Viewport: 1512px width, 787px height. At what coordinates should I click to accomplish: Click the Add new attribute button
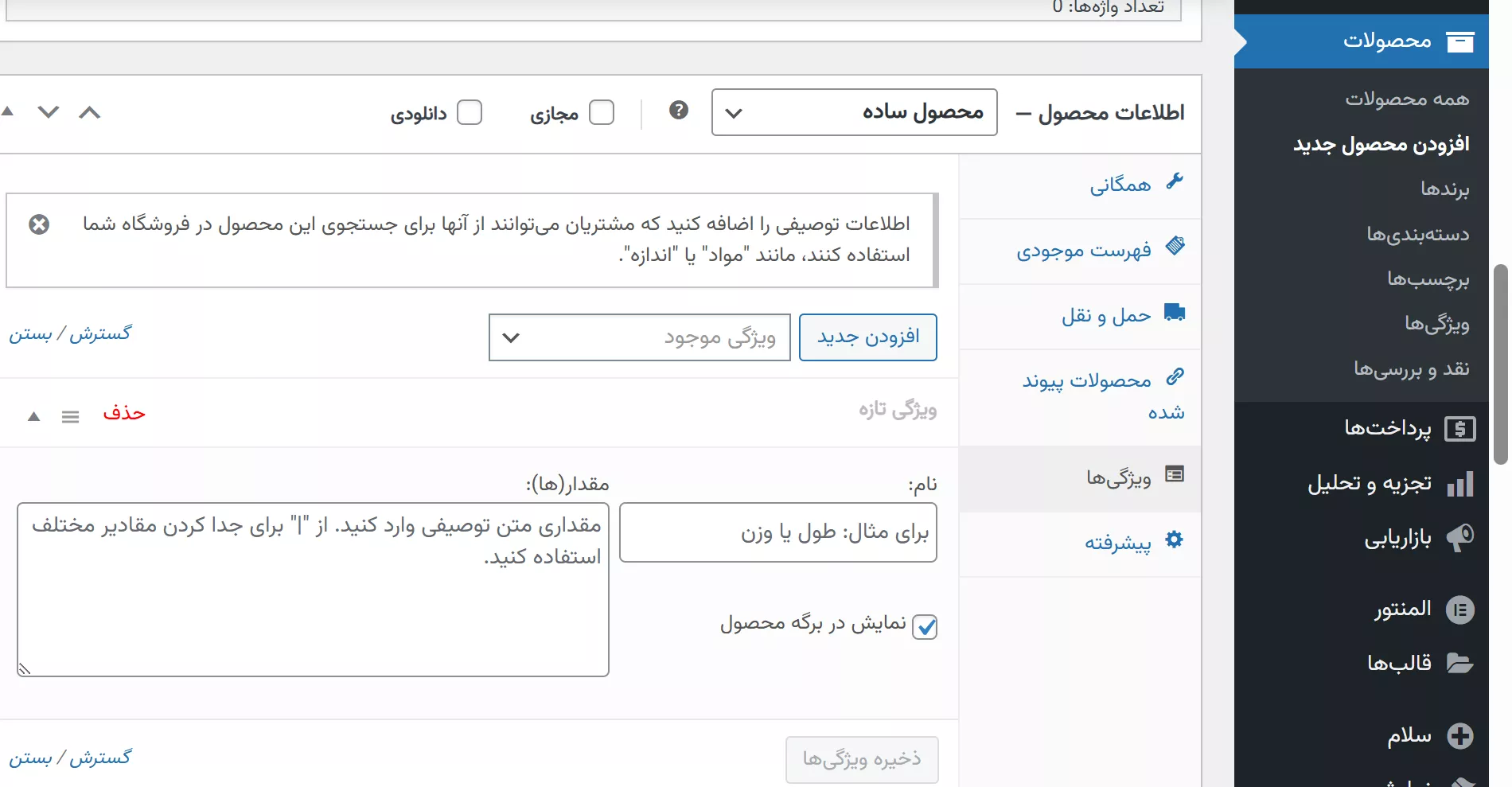[867, 337]
